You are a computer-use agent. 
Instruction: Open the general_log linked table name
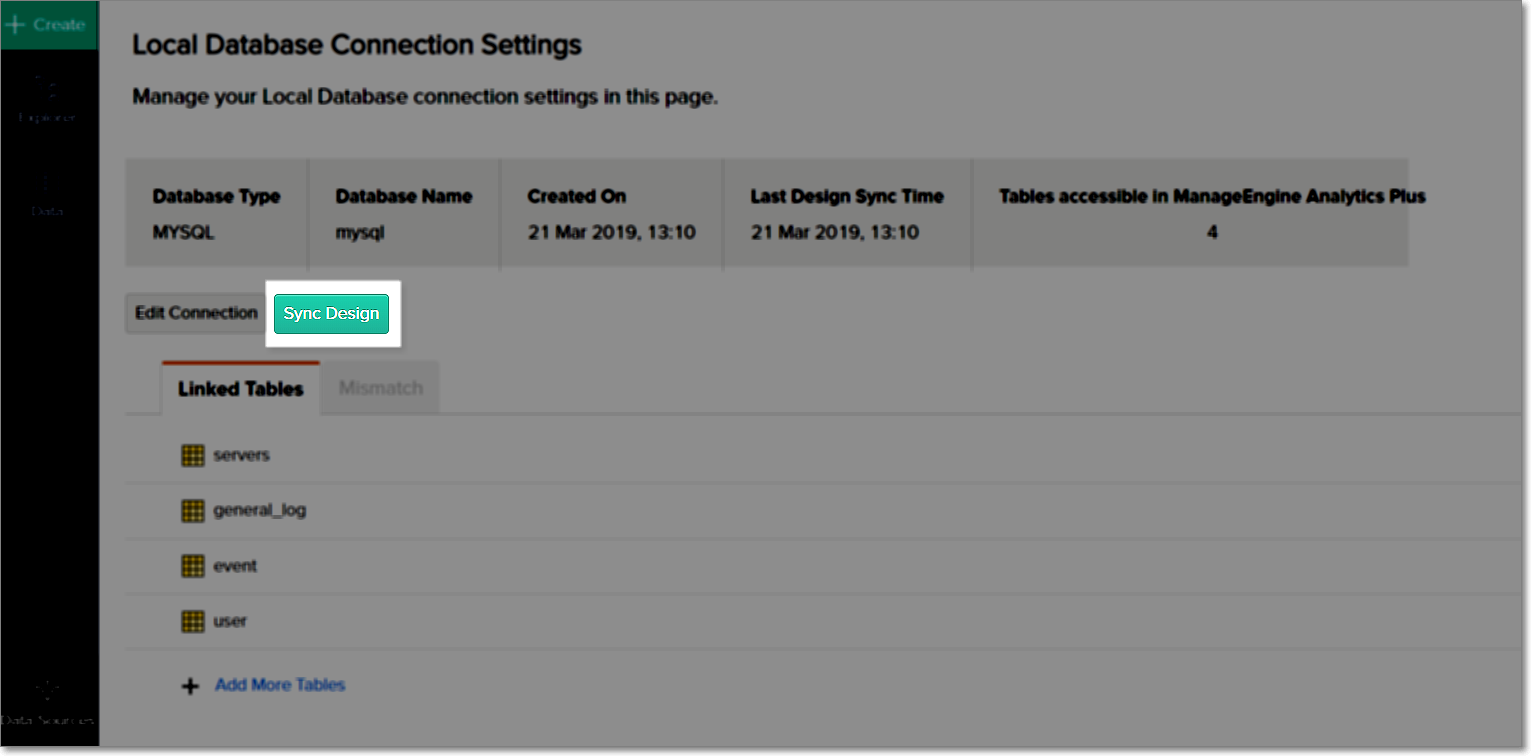tap(259, 510)
